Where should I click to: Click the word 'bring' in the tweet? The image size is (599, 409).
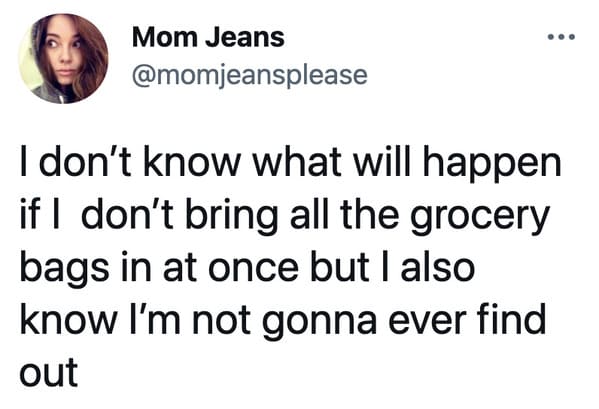(x=232, y=216)
